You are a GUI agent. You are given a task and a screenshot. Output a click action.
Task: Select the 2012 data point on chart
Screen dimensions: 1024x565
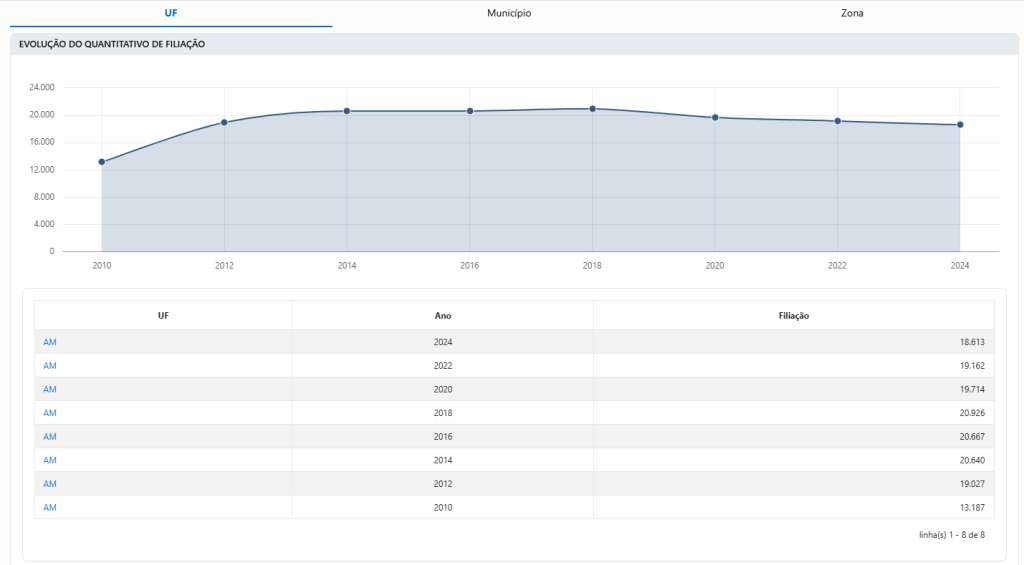(x=224, y=122)
